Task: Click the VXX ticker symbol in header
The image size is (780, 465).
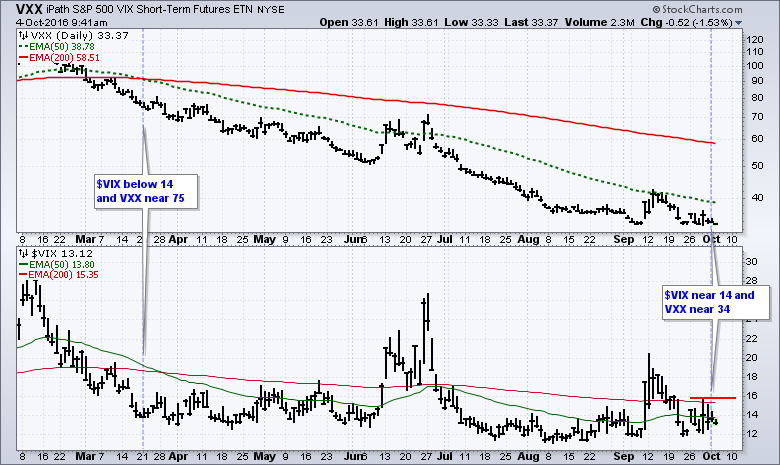Action: tap(29, 9)
